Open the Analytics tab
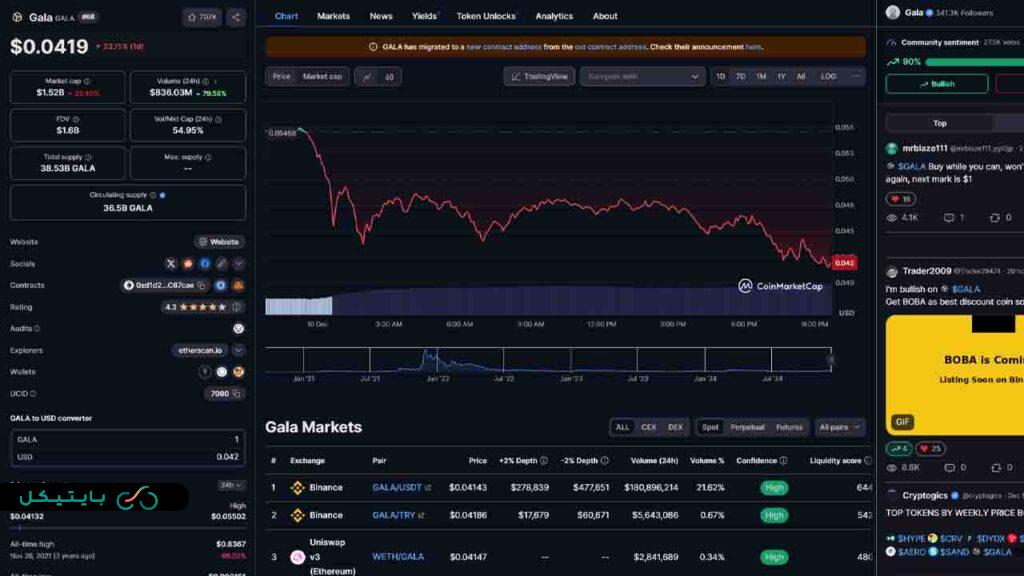The width and height of the screenshot is (1024, 576). tap(554, 16)
